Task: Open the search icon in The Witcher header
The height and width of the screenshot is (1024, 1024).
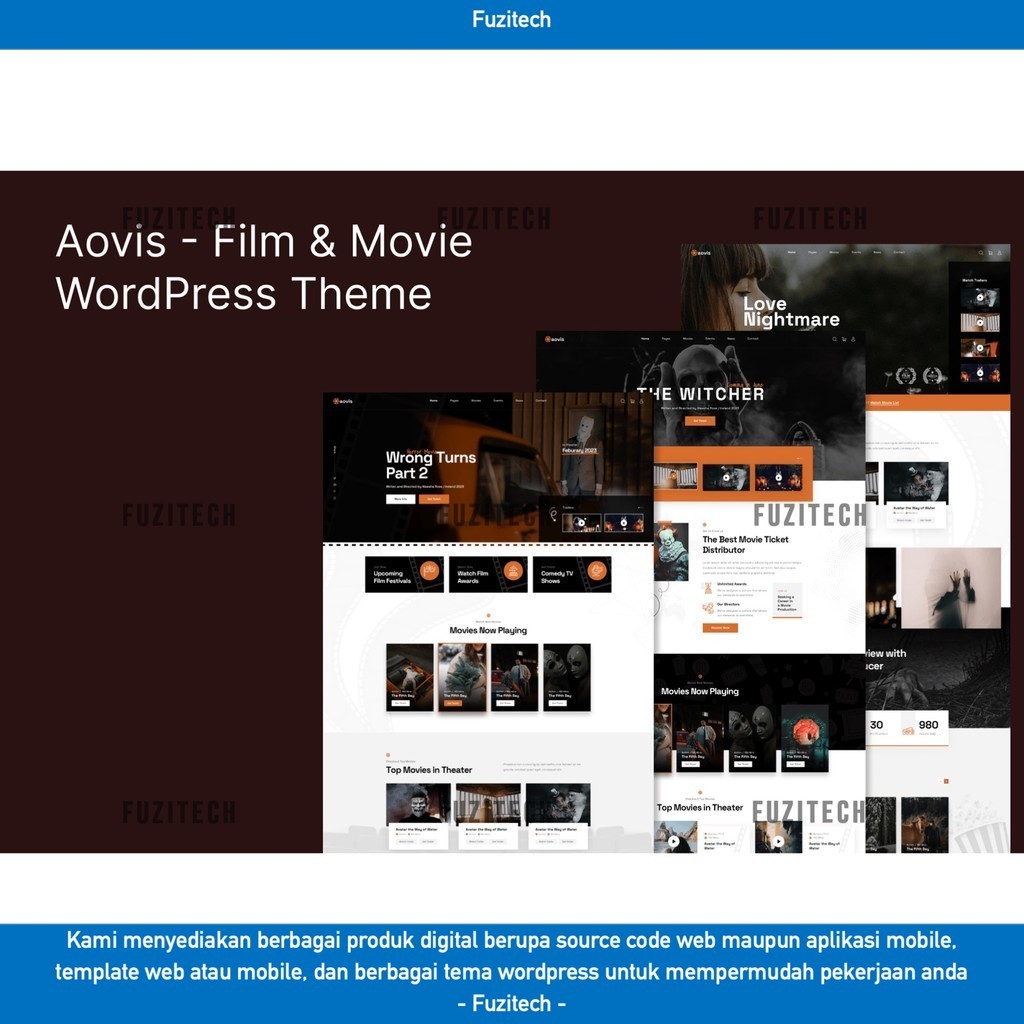Action: click(834, 339)
